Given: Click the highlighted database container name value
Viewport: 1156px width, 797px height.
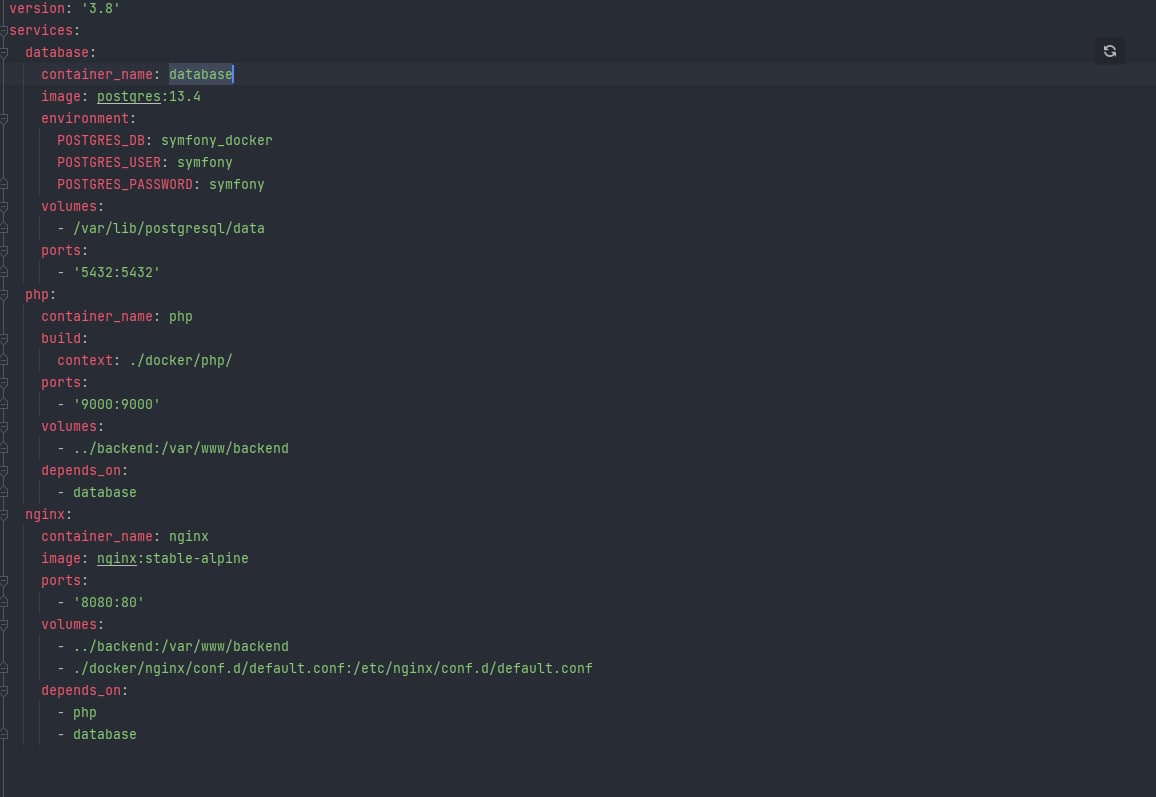Looking at the screenshot, I should pos(201,74).
